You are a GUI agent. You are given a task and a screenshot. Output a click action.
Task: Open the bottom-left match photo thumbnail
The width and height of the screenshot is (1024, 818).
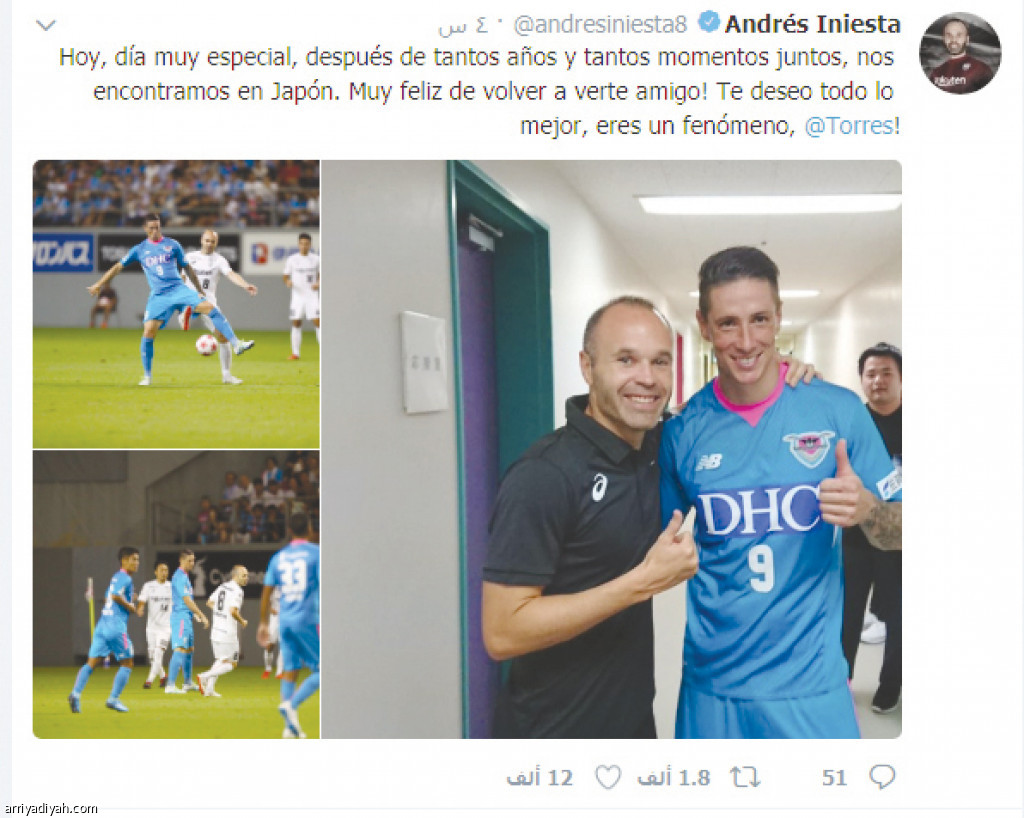pyautogui.click(x=176, y=595)
